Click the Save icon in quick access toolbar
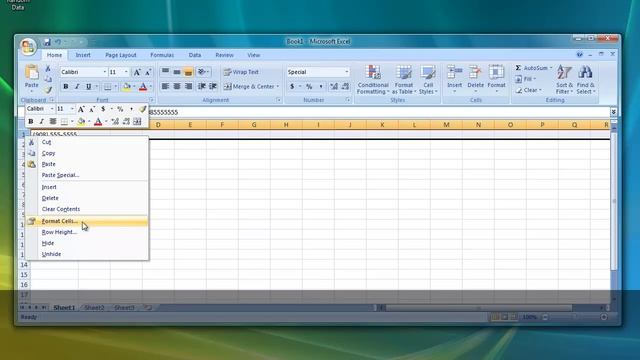 (x=47, y=42)
